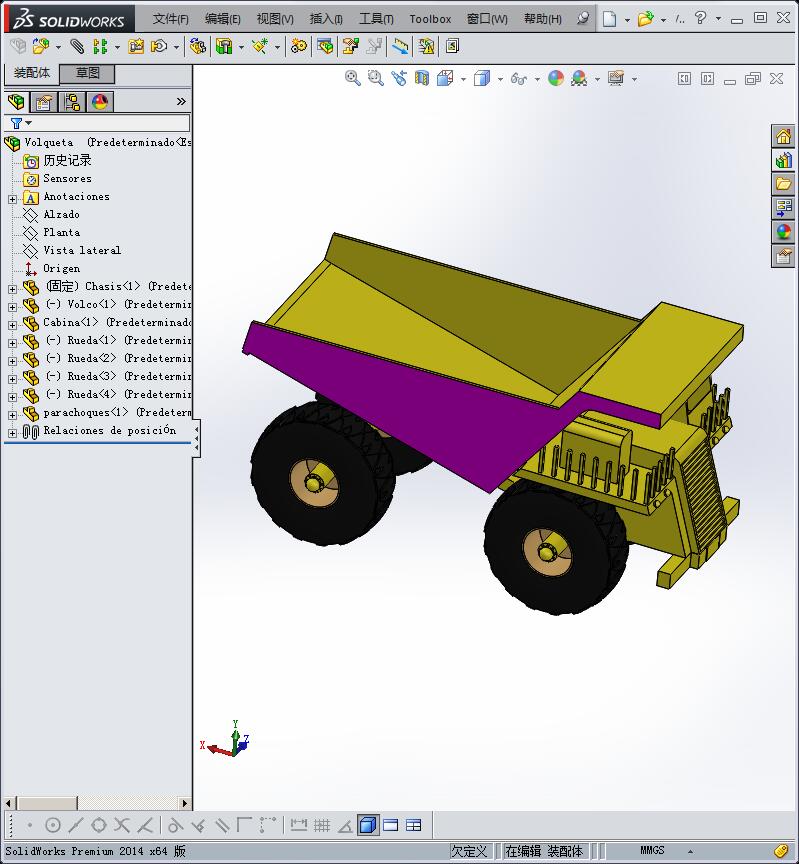Screen dimensions: 799x864
Task: Open Design Library in task pane
Action: pyautogui.click(x=783, y=160)
